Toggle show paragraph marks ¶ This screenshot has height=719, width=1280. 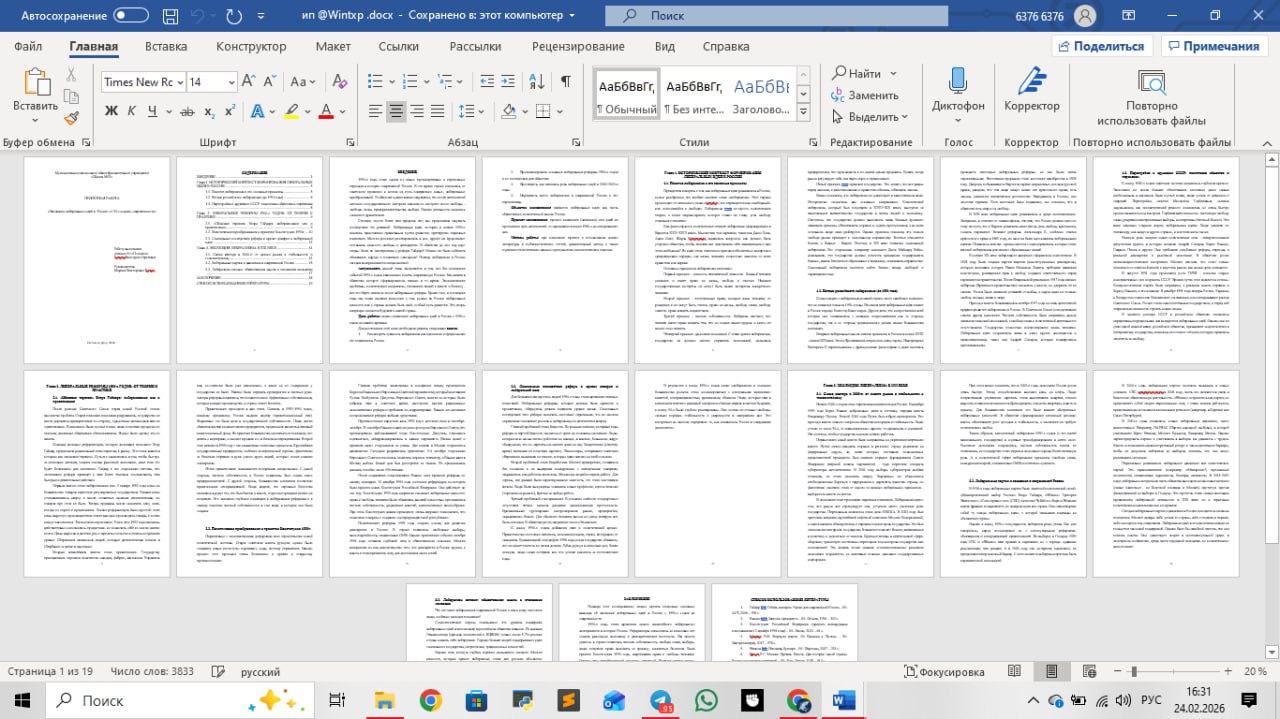coord(565,81)
